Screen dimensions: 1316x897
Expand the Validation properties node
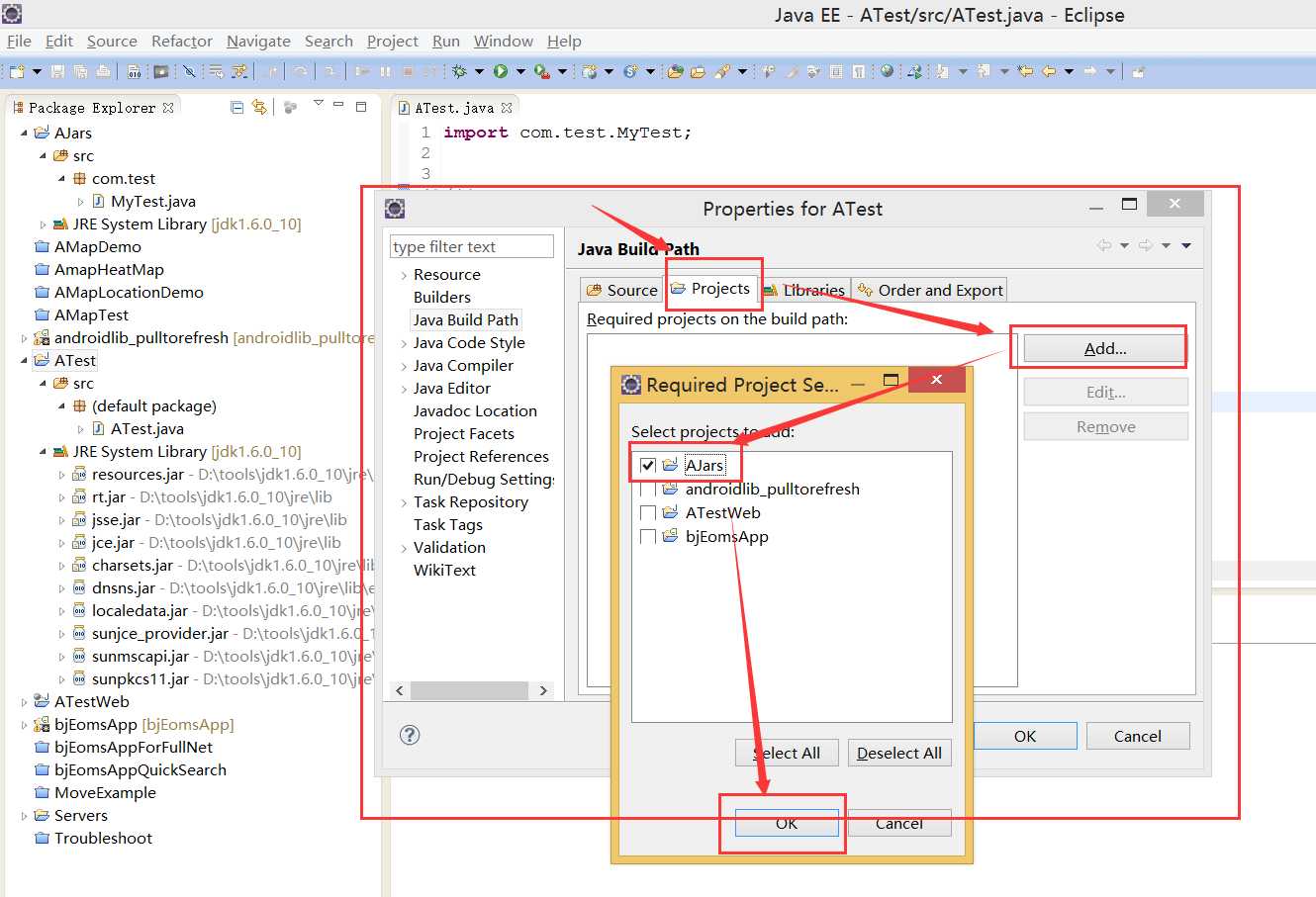coord(404,548)
